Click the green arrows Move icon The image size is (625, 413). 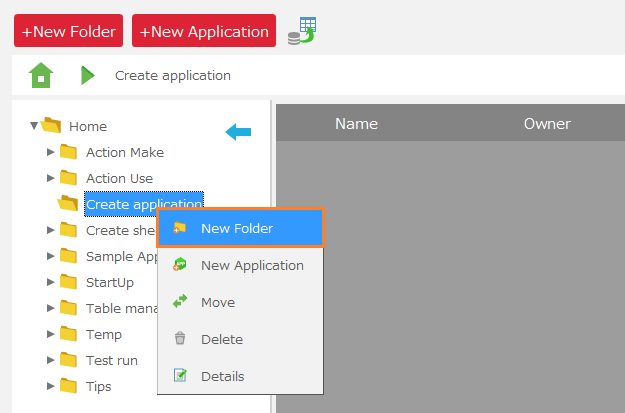[180, 302]
